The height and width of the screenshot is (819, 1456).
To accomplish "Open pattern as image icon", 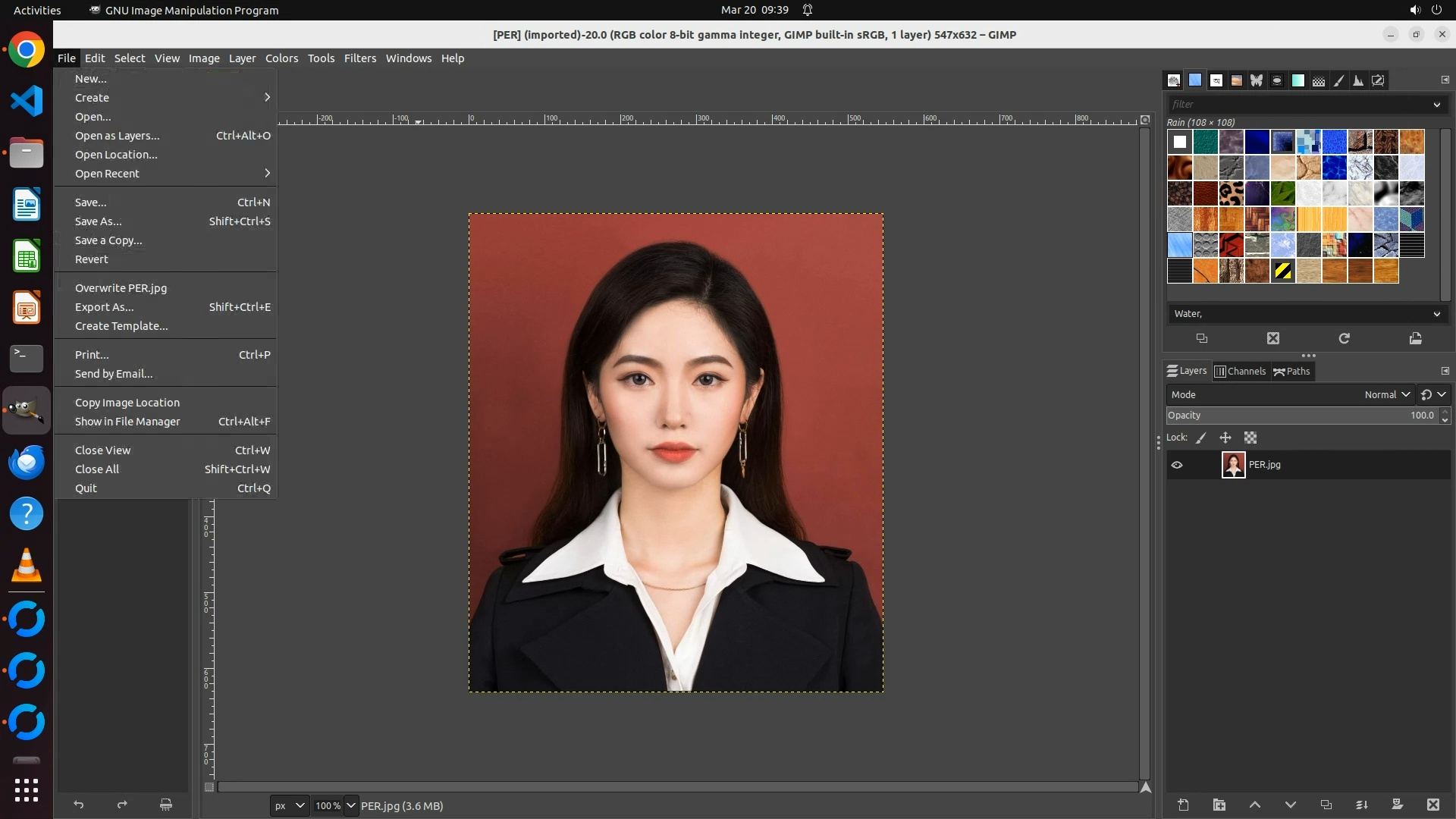I will click(x=1415, y=338).
